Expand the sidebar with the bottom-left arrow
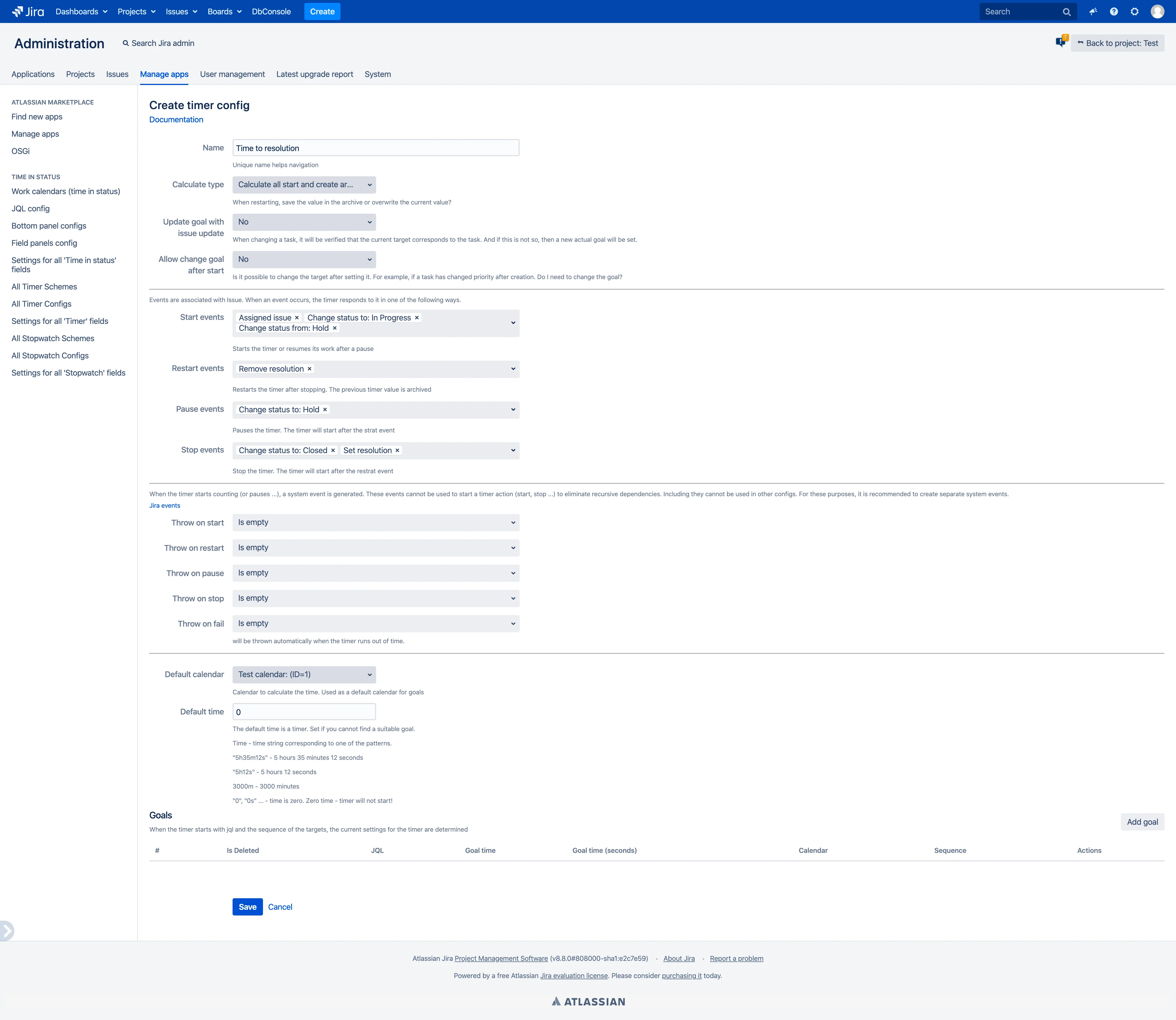This screenshot has height=1020, width=1176. [x=6, y=931]
